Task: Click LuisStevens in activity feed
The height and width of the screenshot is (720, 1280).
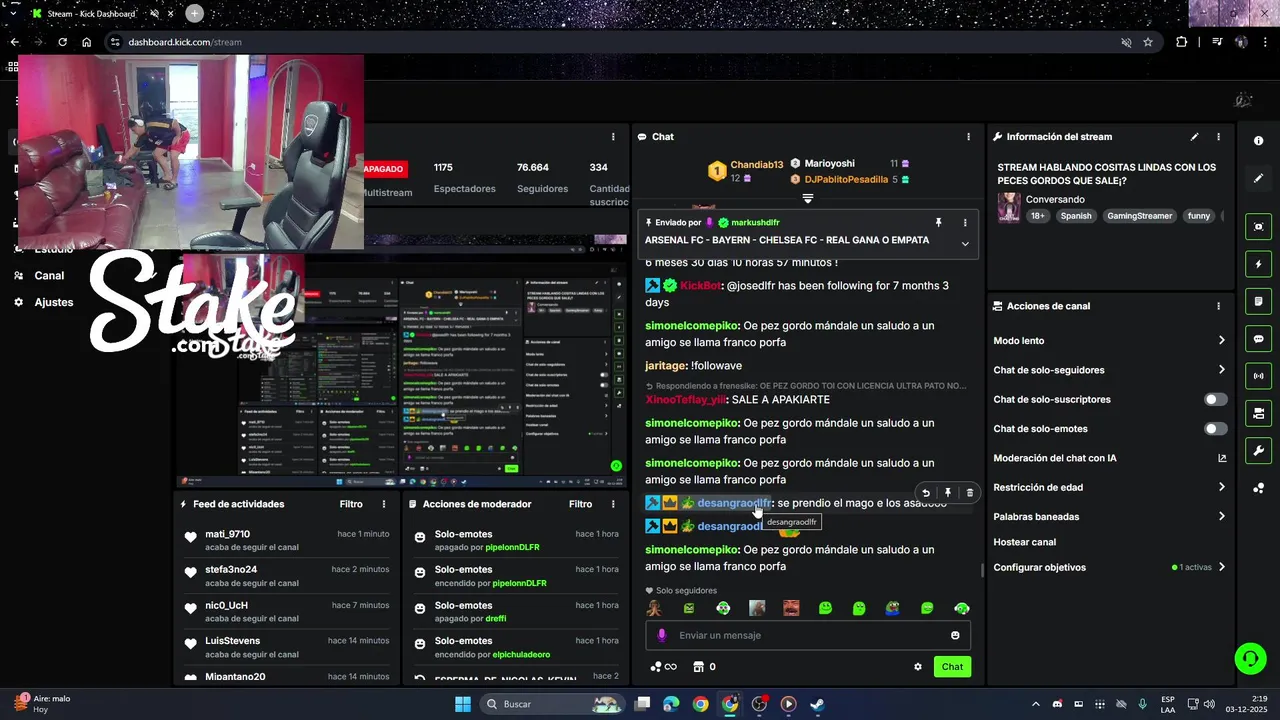Action: coord(232,641)
